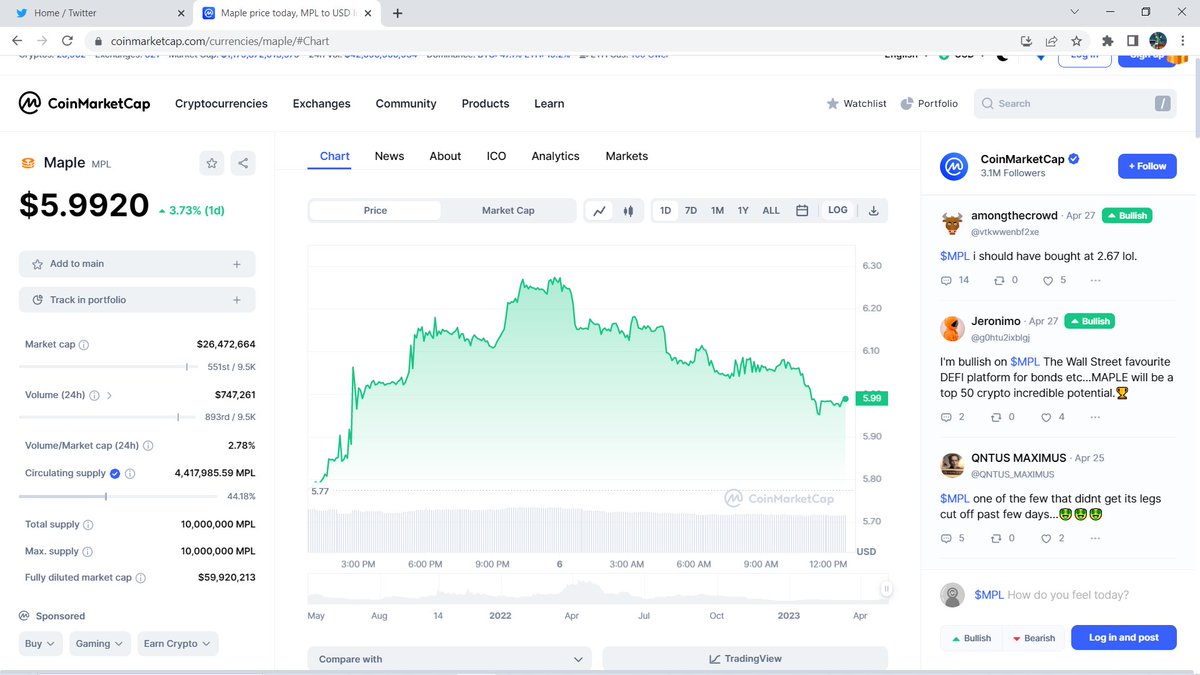Switch to Home / Twitter browser tab

click(96, 13)
